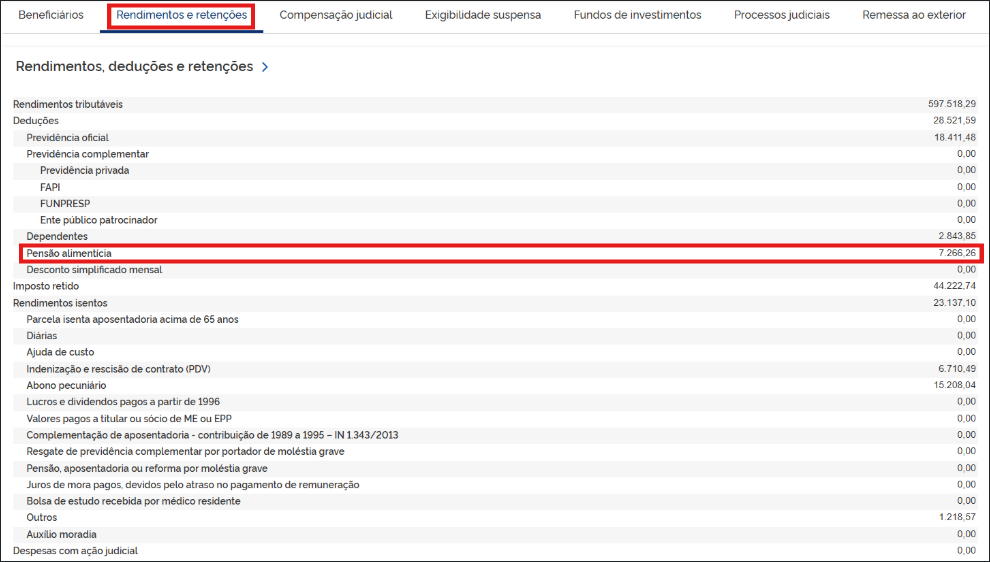
Task: Open the Compensação judicial tab
Action: (336, 15)
